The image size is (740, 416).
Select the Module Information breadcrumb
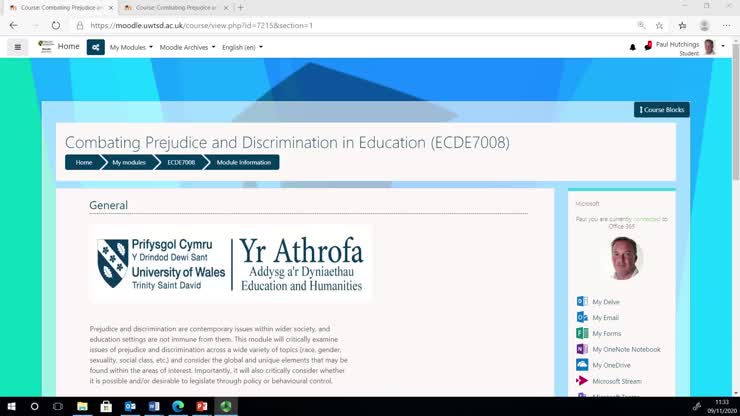pyautogui.click(x=243, y=162)
